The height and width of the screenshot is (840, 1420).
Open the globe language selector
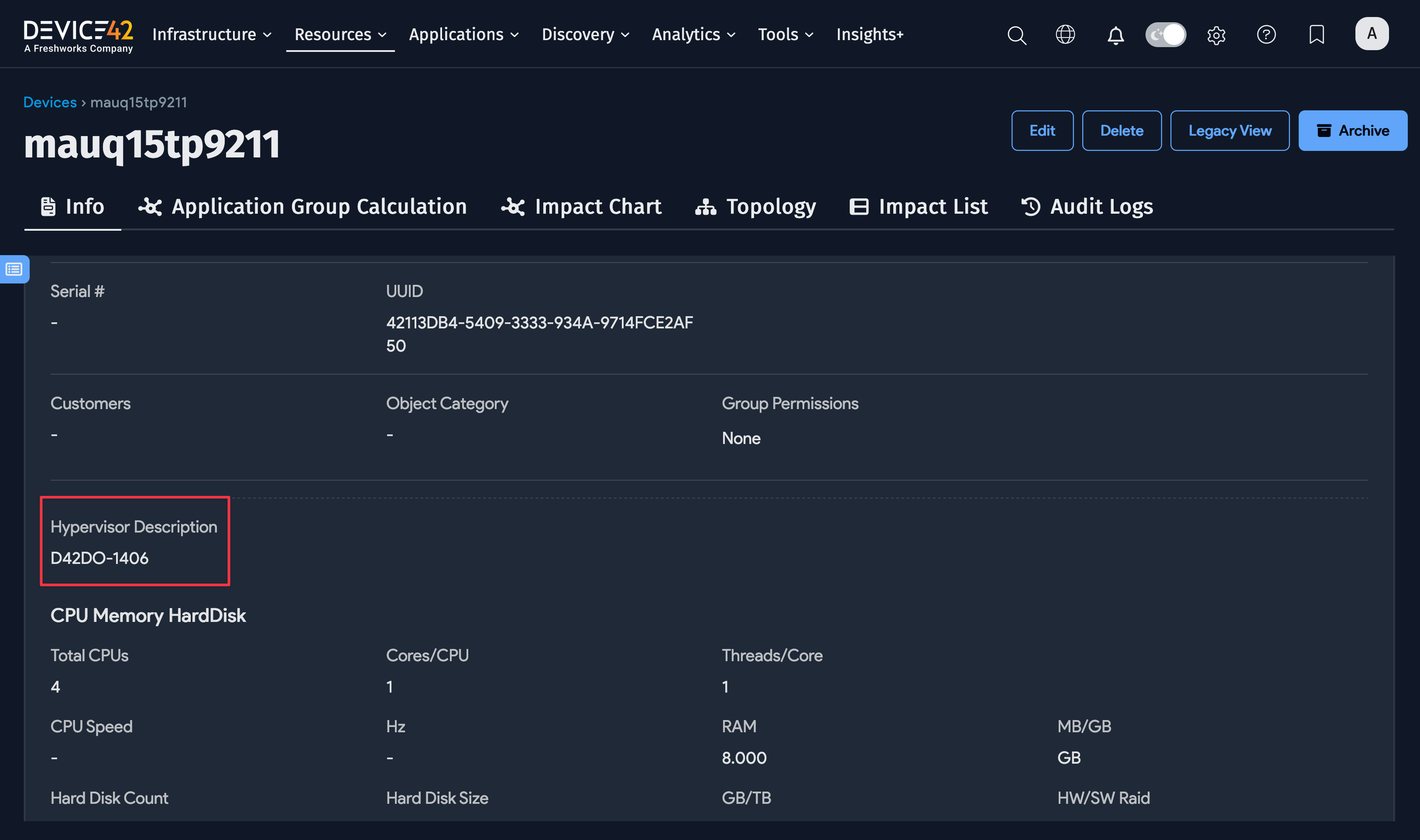[1066, 34]
